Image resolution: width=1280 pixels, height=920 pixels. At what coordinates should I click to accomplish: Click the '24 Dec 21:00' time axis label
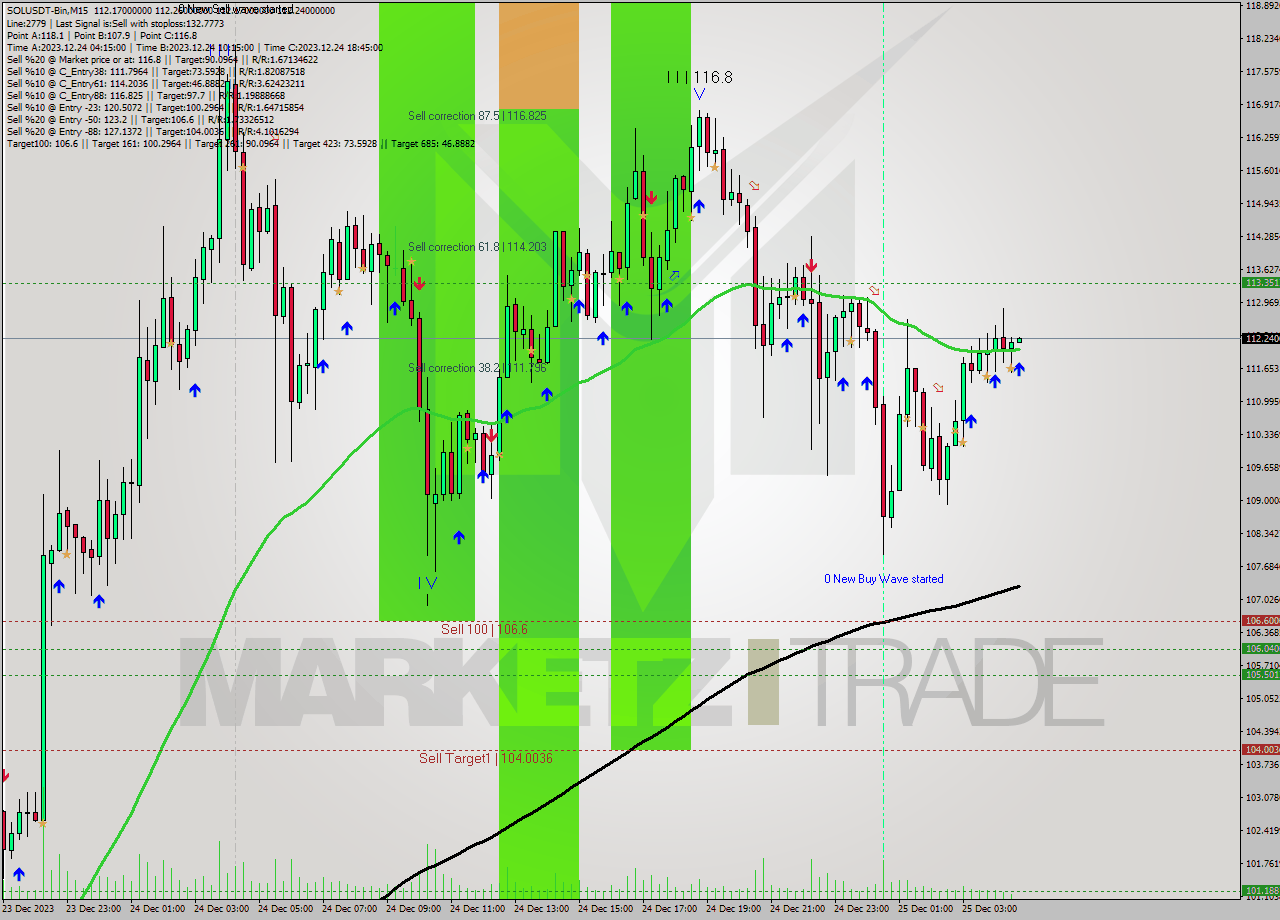tap(797, 909)
